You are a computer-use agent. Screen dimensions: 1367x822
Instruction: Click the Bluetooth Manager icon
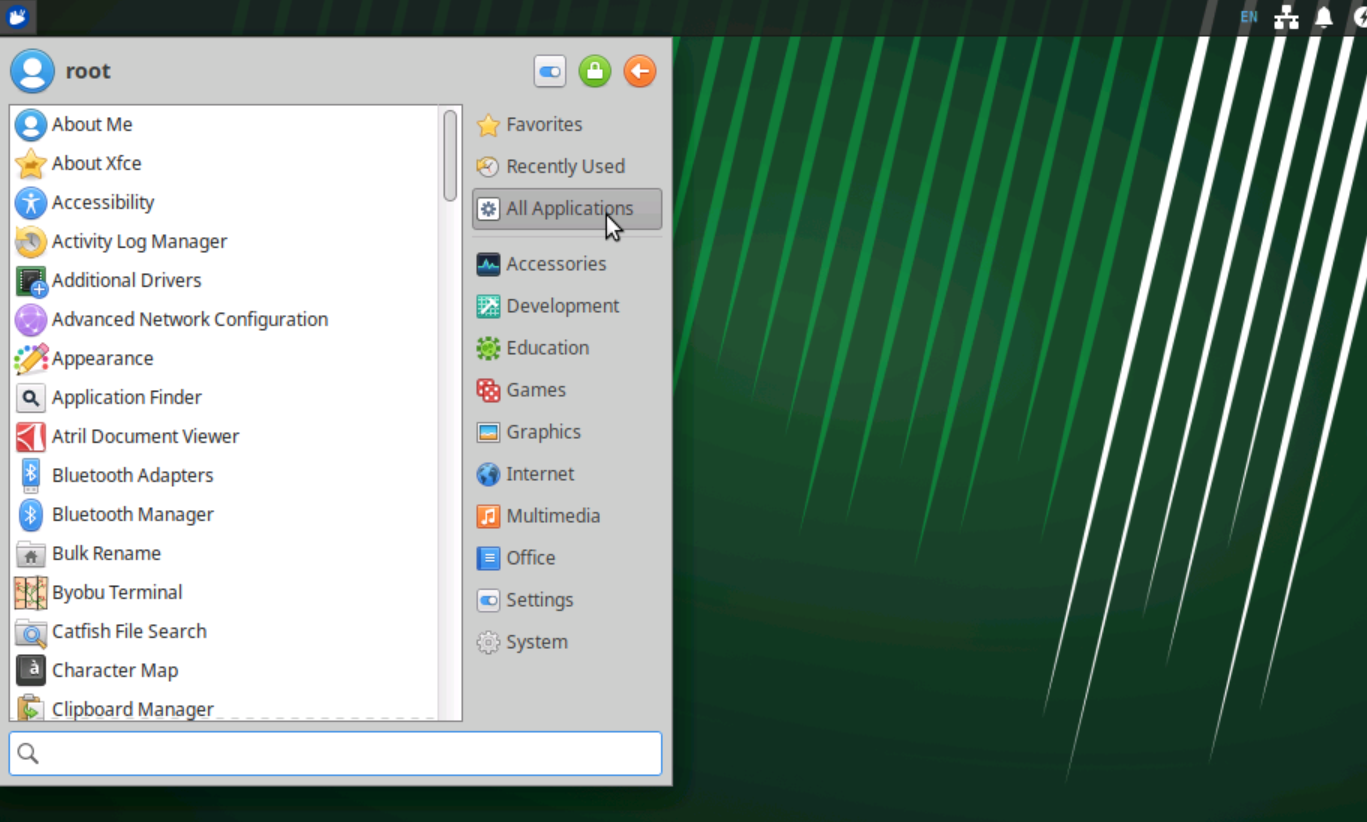click(x=31, y=515)
